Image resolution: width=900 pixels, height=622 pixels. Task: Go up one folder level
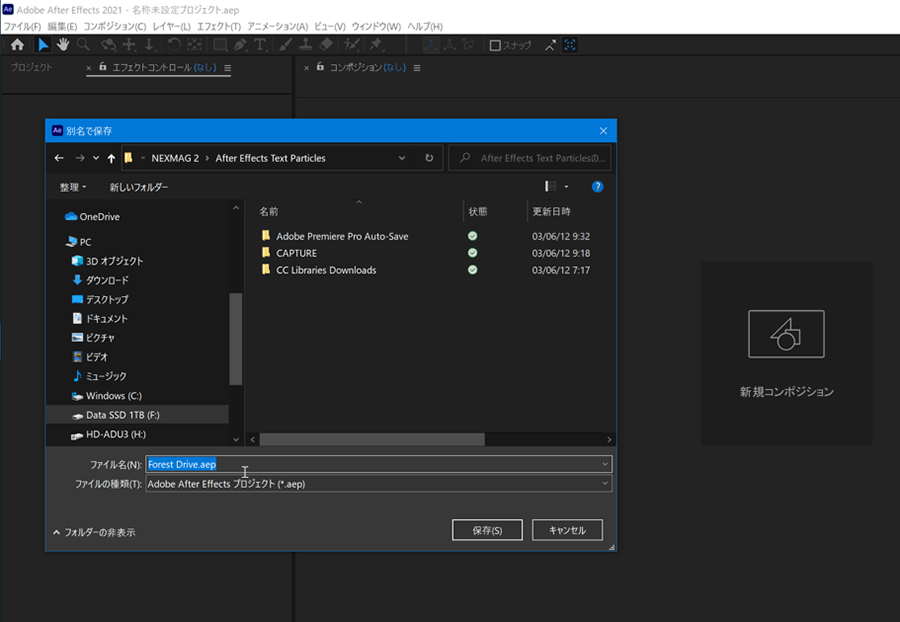point(111,158)
